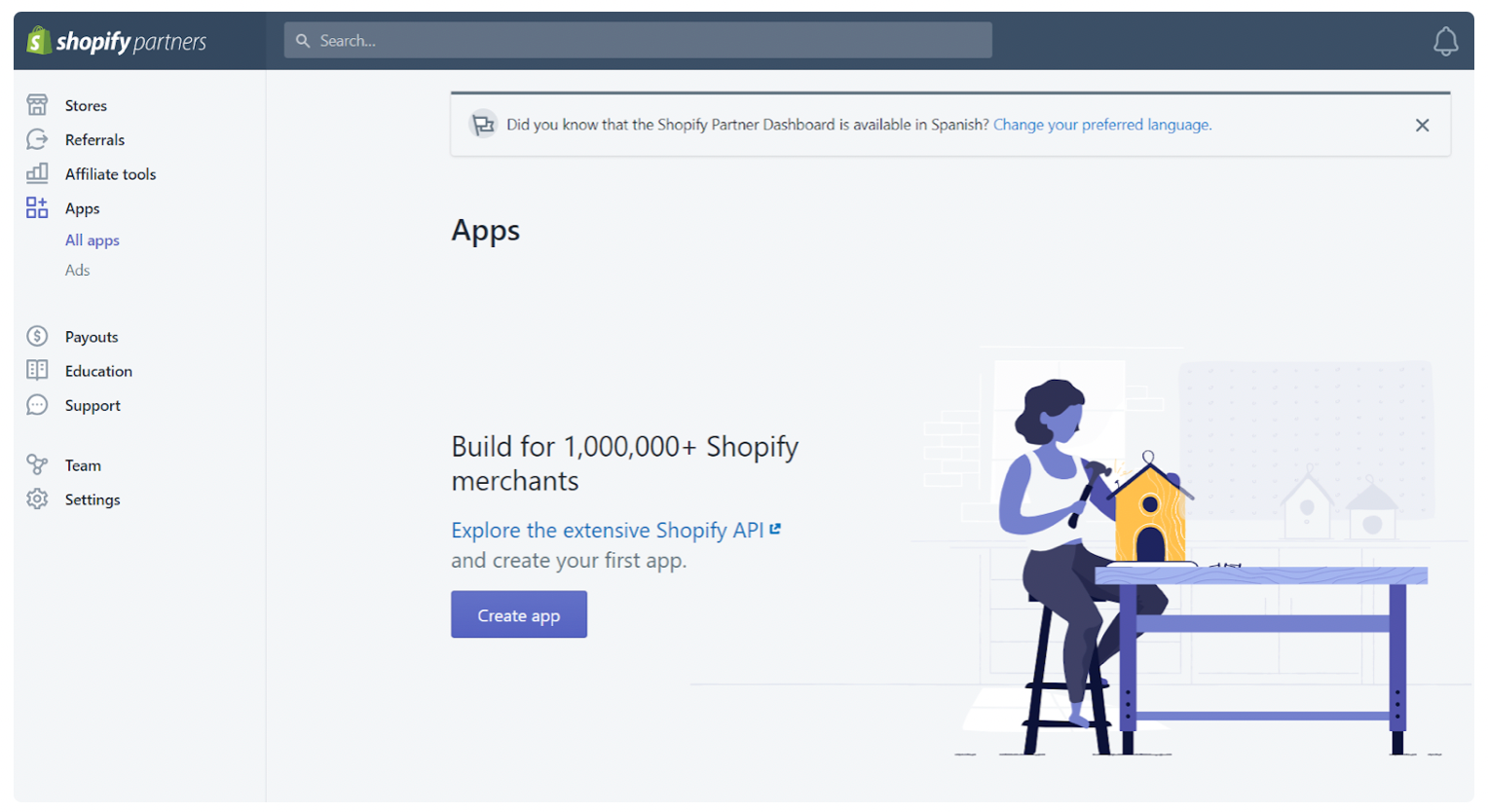Click the Affiliate tools chart icon
The image size is (1488, 812).
click(x=37, y=173)
